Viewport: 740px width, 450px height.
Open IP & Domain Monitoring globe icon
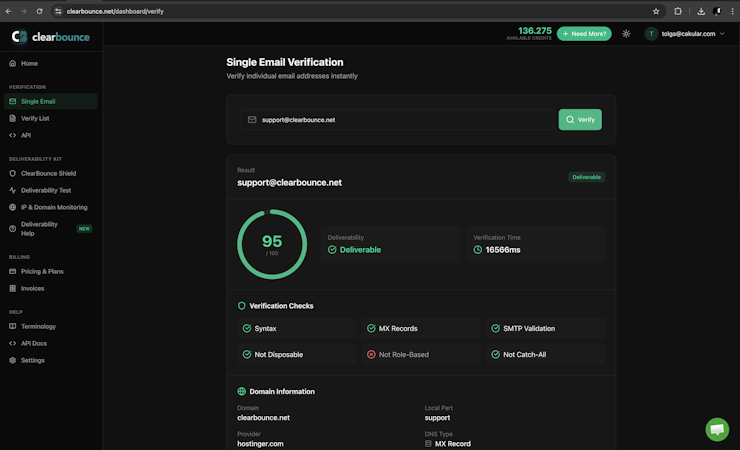tap(13, 207)
